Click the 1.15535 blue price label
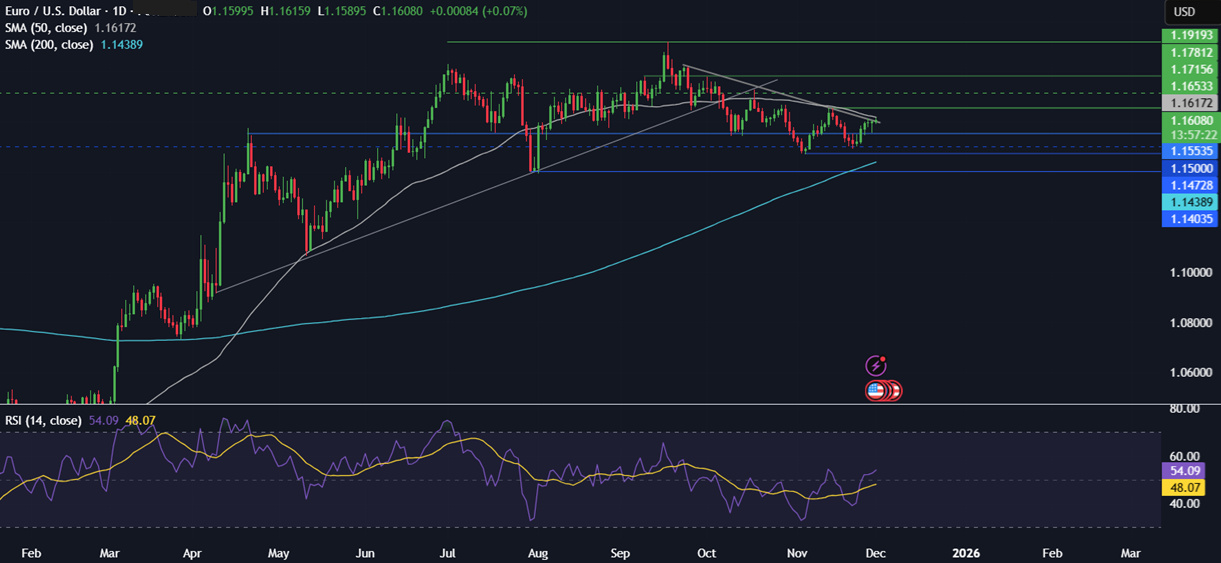Image resolution: width=1221 pixels, height=563 pixels. pyautogui.click(x=1189, y=150)
